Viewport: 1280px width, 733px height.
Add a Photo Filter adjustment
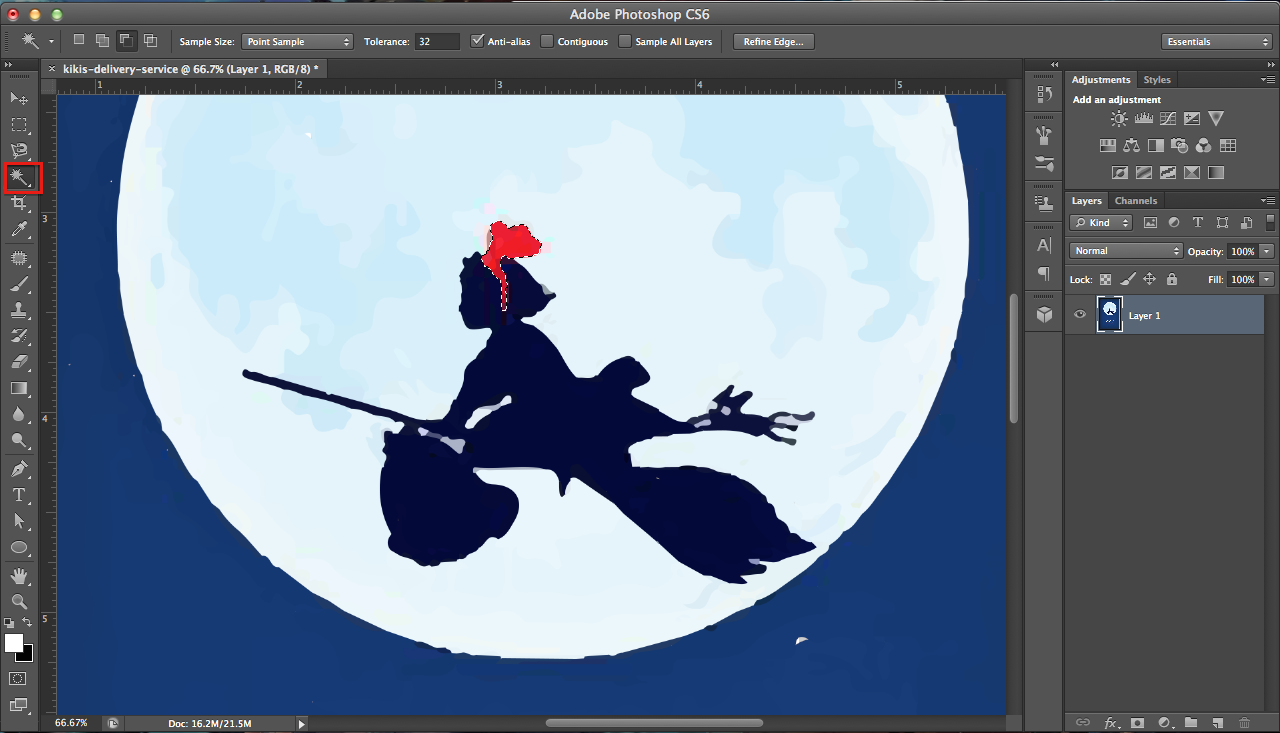click(1180, 146)
